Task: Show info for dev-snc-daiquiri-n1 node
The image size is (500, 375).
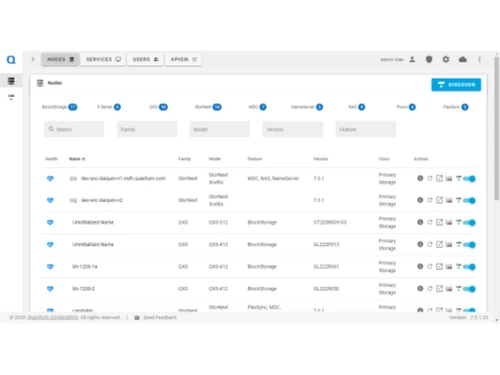Action: click(420, 178)
